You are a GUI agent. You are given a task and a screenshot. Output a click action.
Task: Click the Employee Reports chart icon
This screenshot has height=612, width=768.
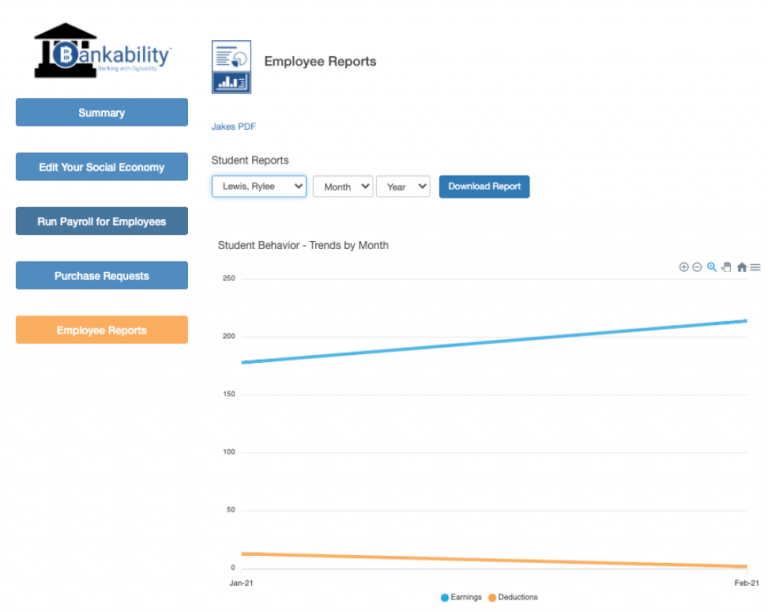click(x=231, y=67)
